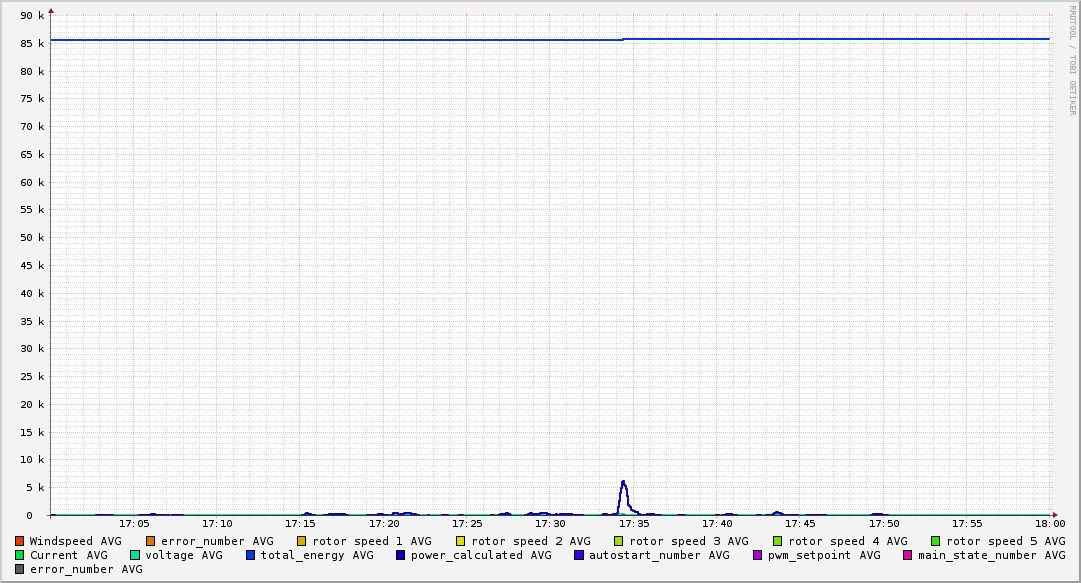
Task: Click the 18:00 time axis label
Action: 1049,523
